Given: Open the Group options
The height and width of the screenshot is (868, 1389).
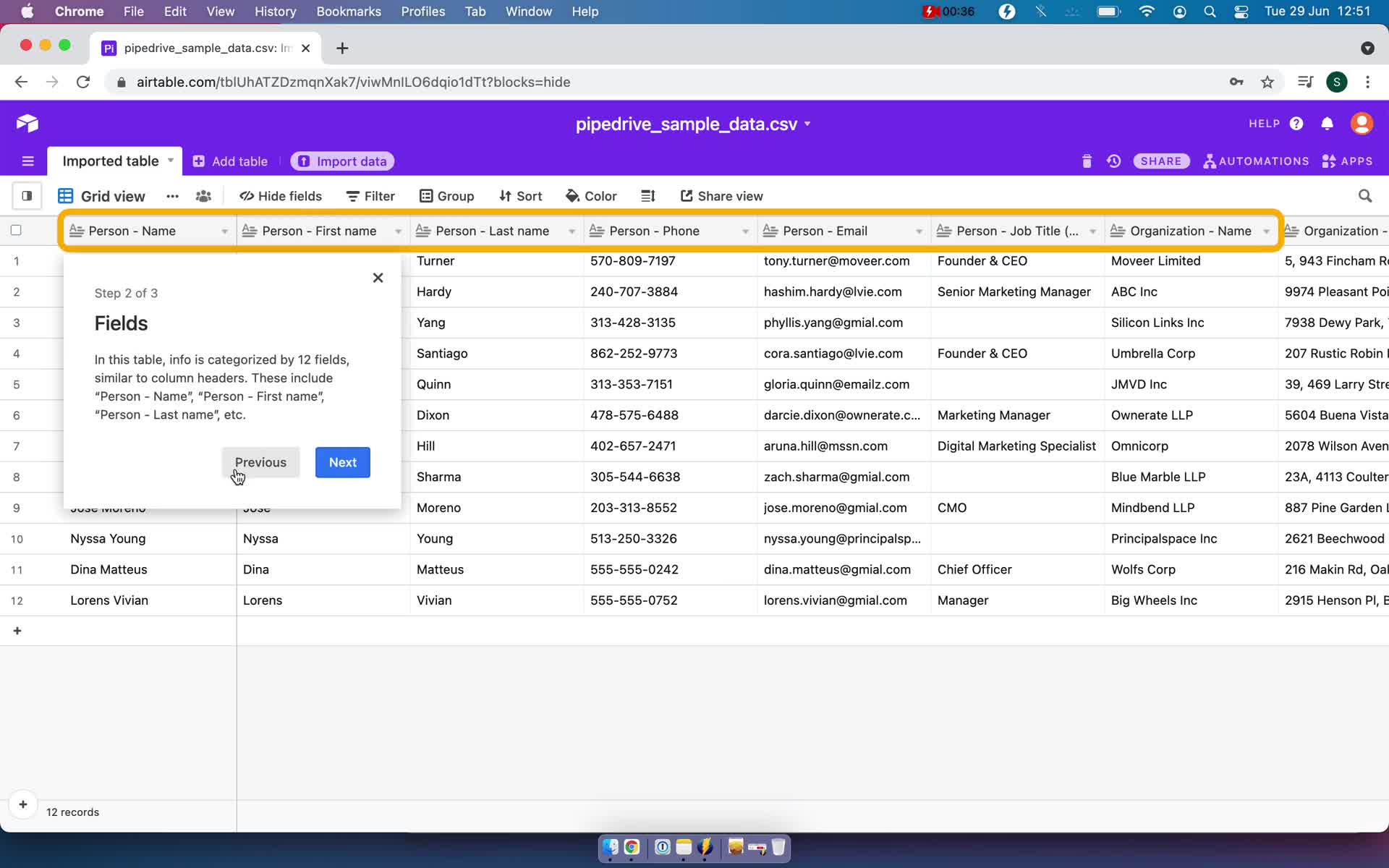Looking at the screenshot, I should pyautogui.click(x=447, y=196).
